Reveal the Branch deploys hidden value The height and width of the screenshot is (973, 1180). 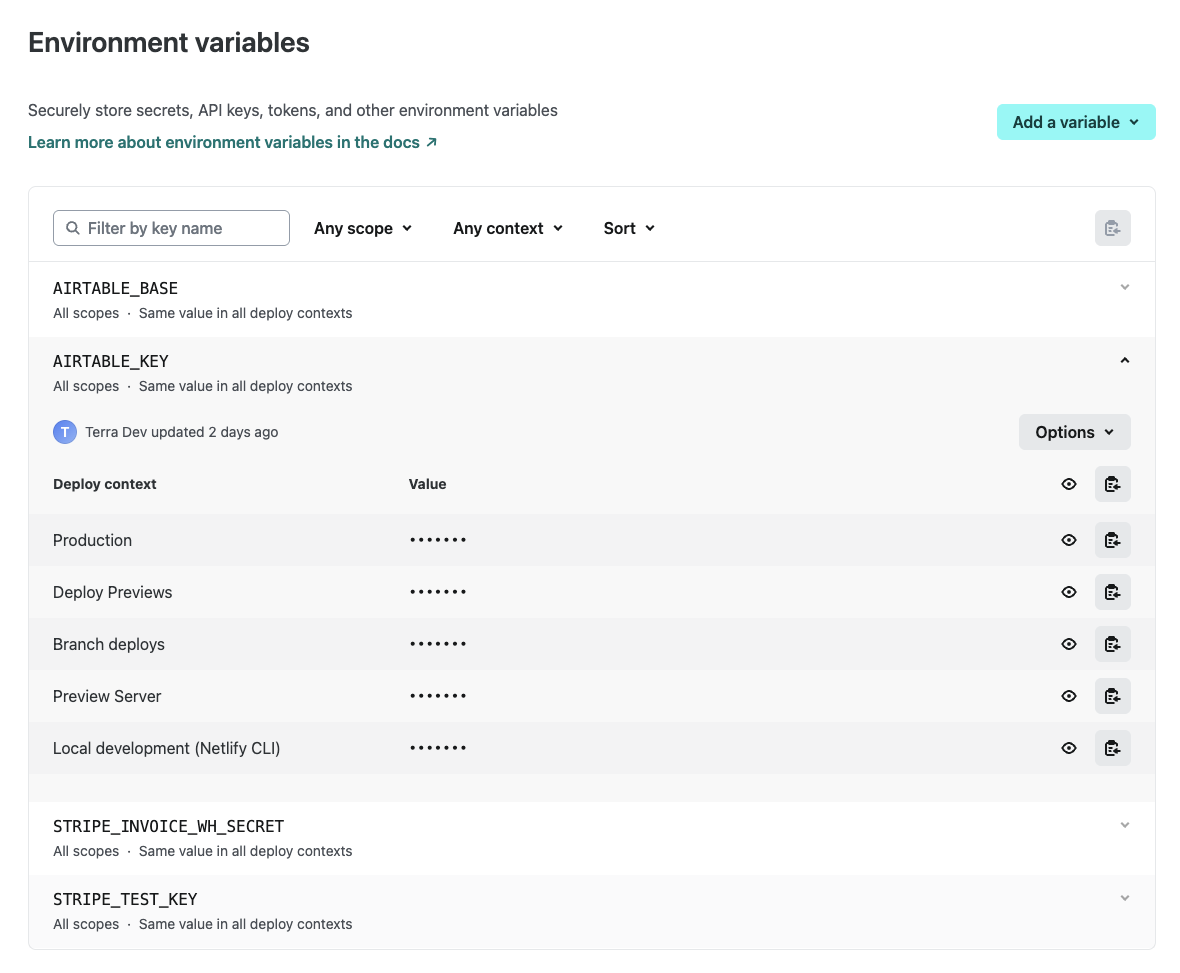[1068, 643]
